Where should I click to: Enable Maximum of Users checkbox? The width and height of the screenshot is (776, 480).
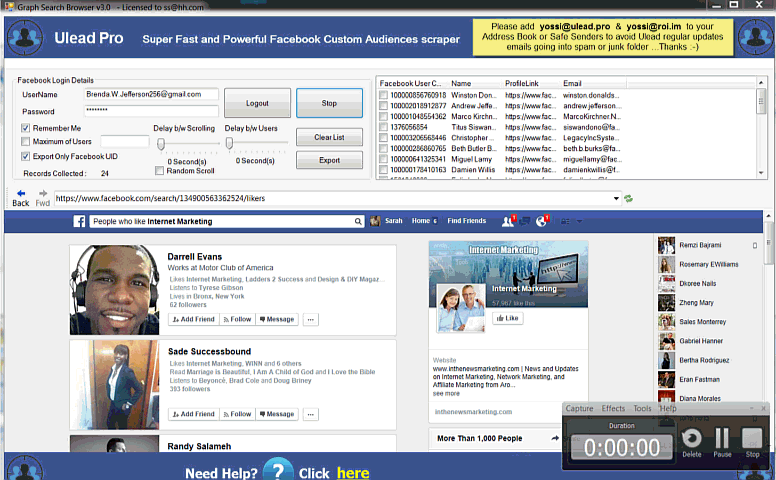point(25,142)
